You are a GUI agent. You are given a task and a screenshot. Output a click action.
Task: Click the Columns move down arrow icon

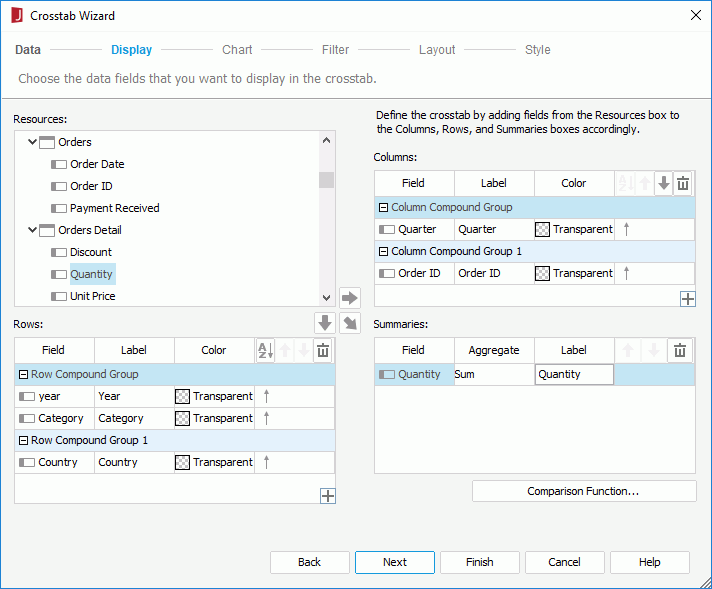[x=663, y=183]
